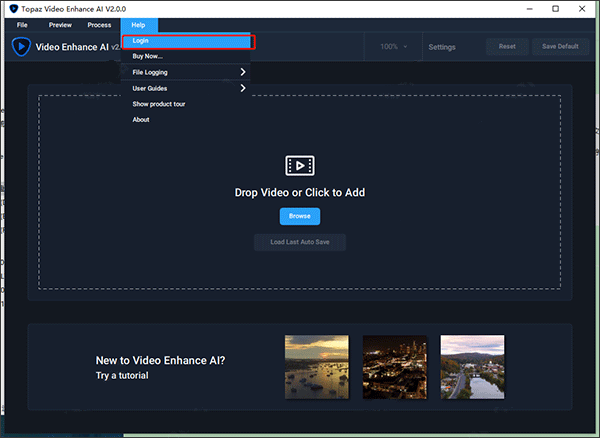Click the Video Enhance AI logo icon
Image resolution: width=600 pixels, height=438 pixels.
tap(21, 47)
